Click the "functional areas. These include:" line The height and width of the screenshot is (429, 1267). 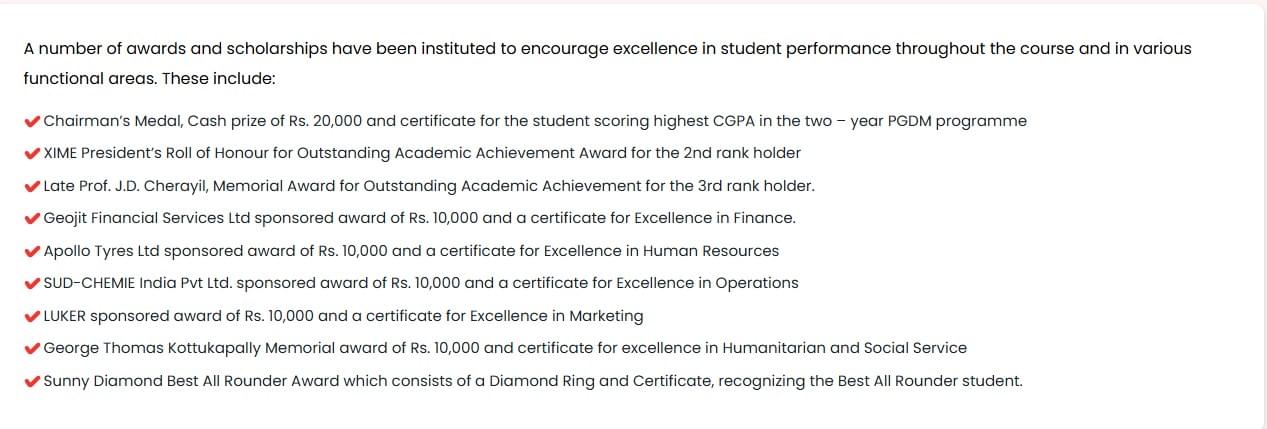coord(149,78)
